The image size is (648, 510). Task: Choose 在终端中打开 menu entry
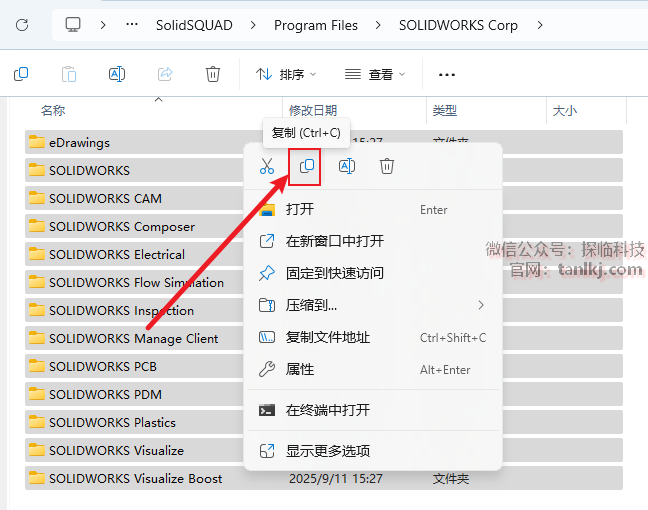(x=373, y=410)
